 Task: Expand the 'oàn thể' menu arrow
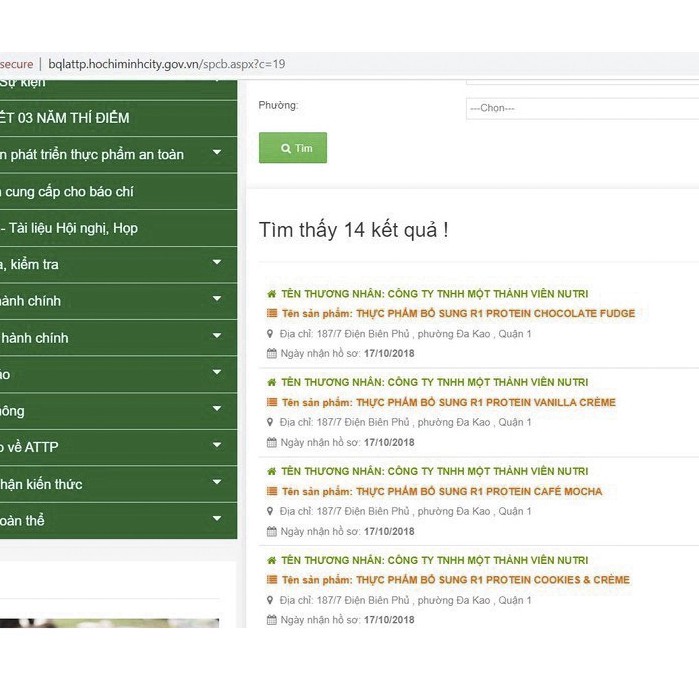coord(217,518)
